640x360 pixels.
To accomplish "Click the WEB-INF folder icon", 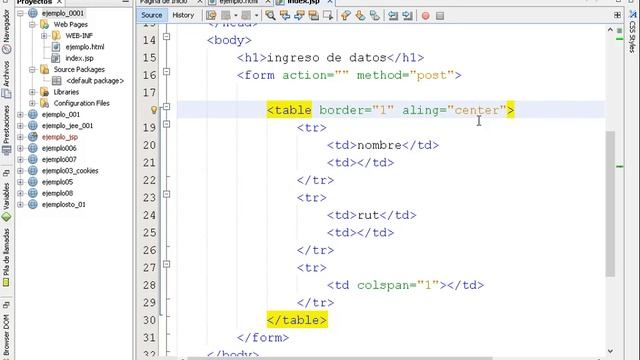I will 56,36.
